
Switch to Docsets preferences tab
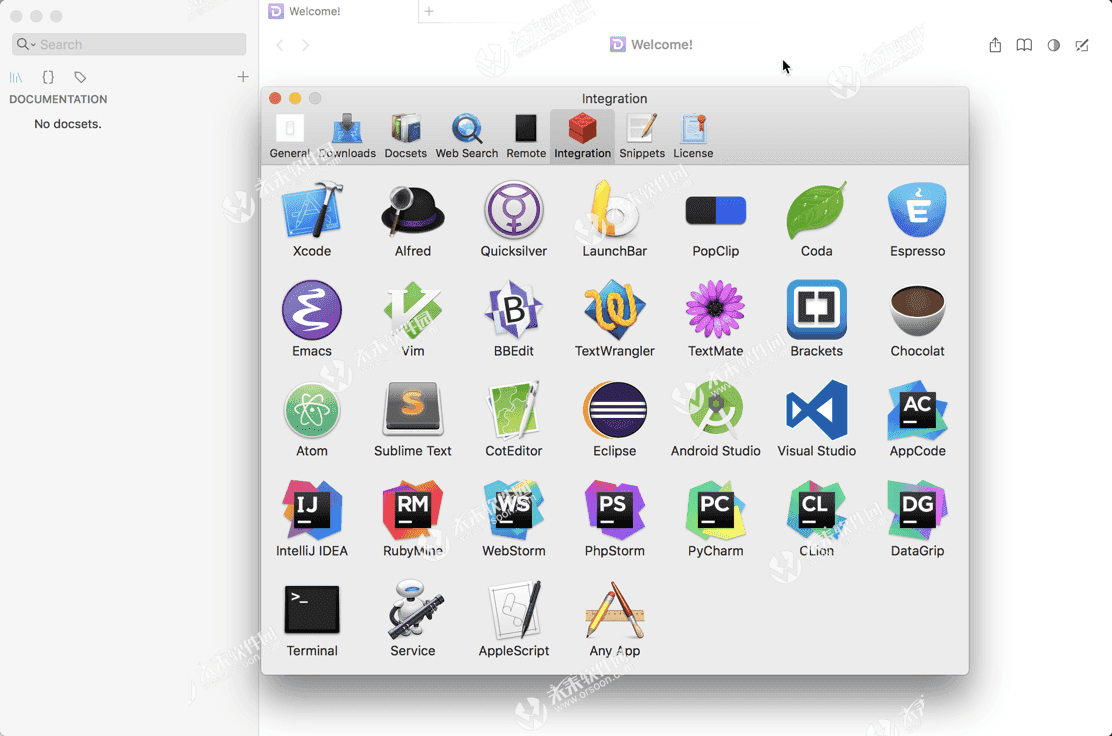[406, 136]
